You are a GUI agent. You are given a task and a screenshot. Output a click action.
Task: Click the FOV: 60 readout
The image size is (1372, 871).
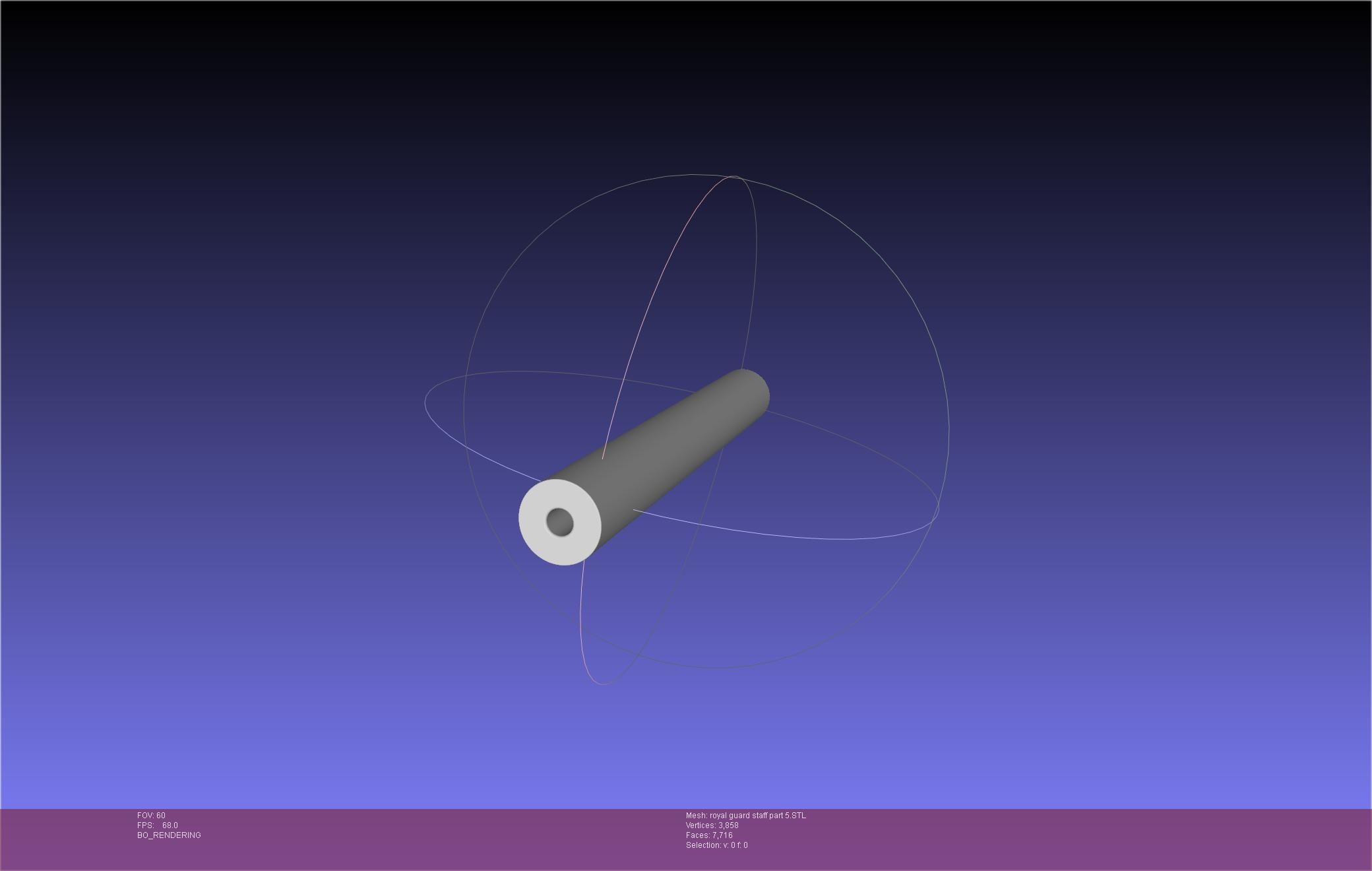coord(151,816)
